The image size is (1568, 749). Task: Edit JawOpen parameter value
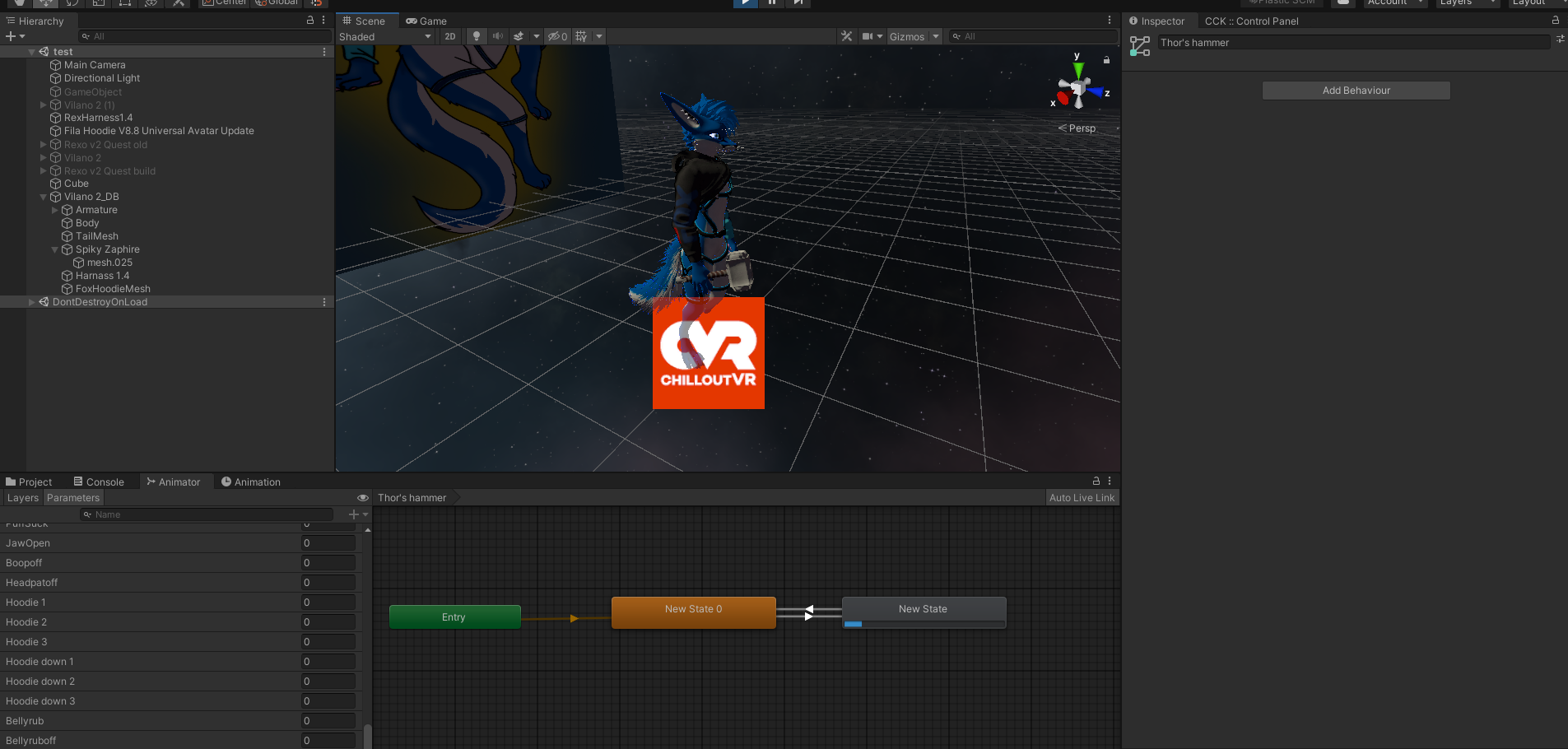coord(328,543)
